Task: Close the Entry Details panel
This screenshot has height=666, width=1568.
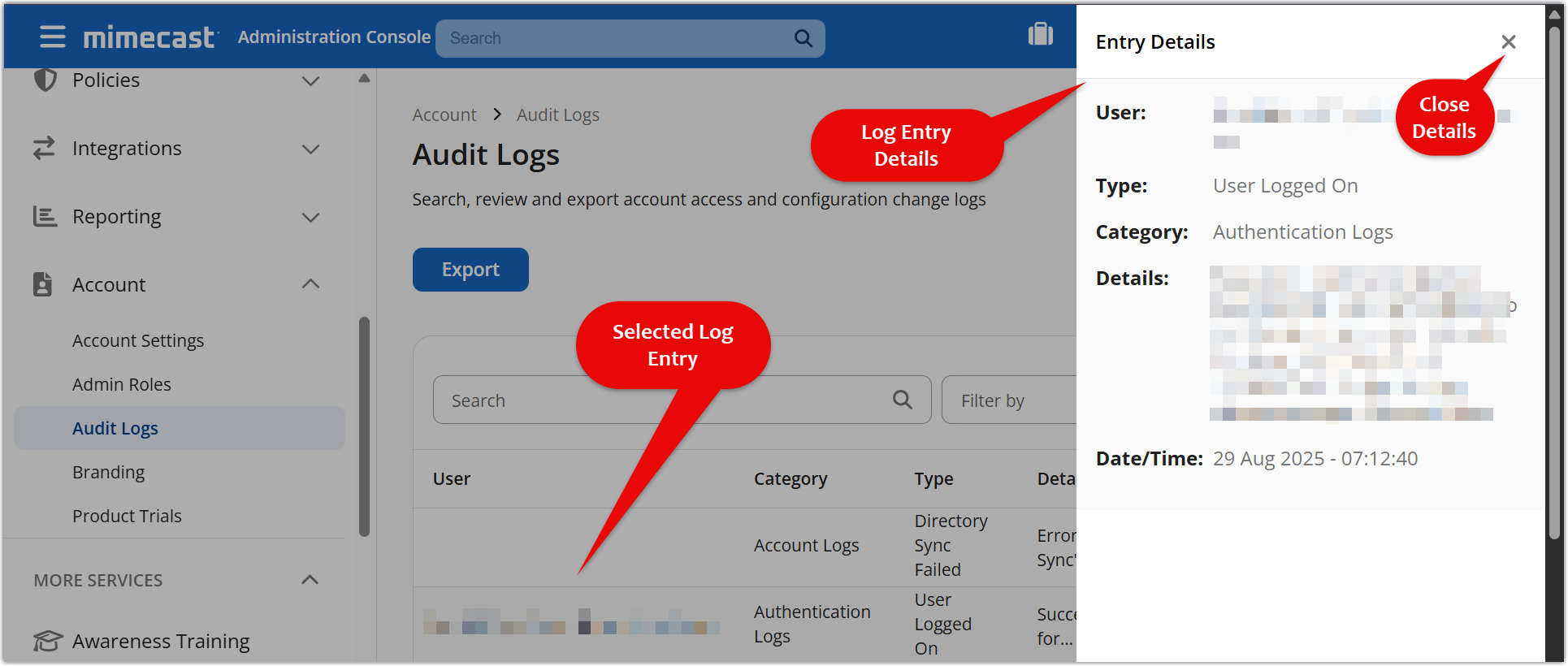Action: click(1508, 42)
